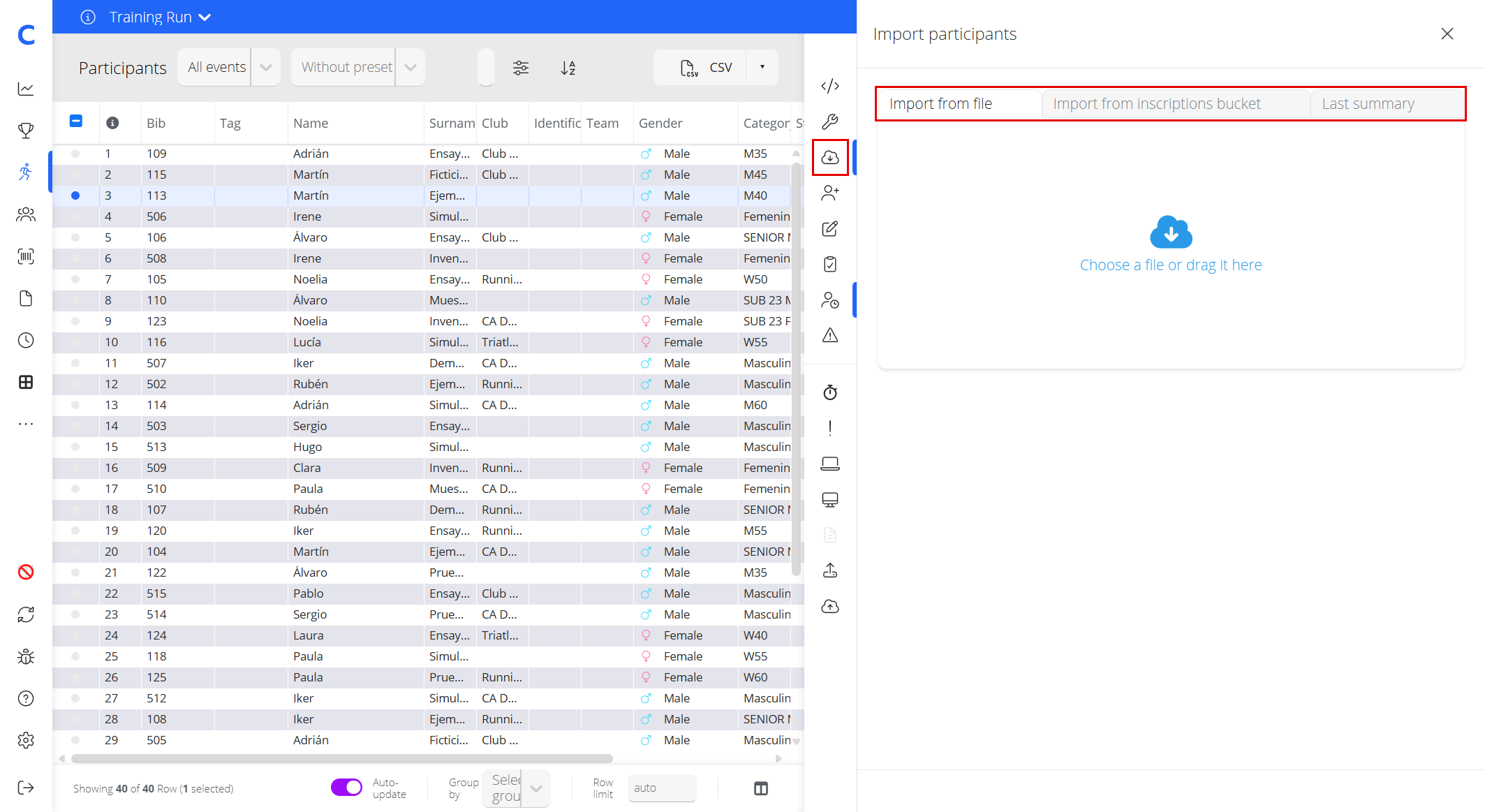Click the add participant icon
1485x812 pixels.
click(829, 193)
